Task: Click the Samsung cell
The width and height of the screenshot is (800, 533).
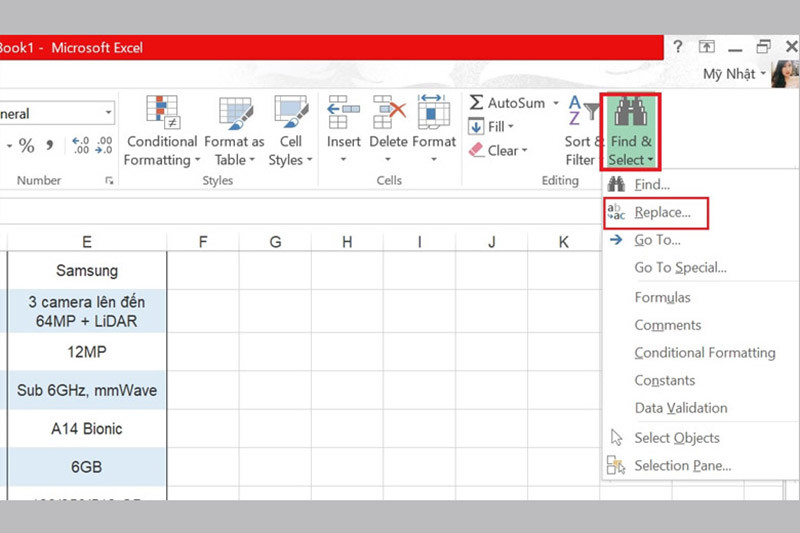Action: tap(87, 270)
